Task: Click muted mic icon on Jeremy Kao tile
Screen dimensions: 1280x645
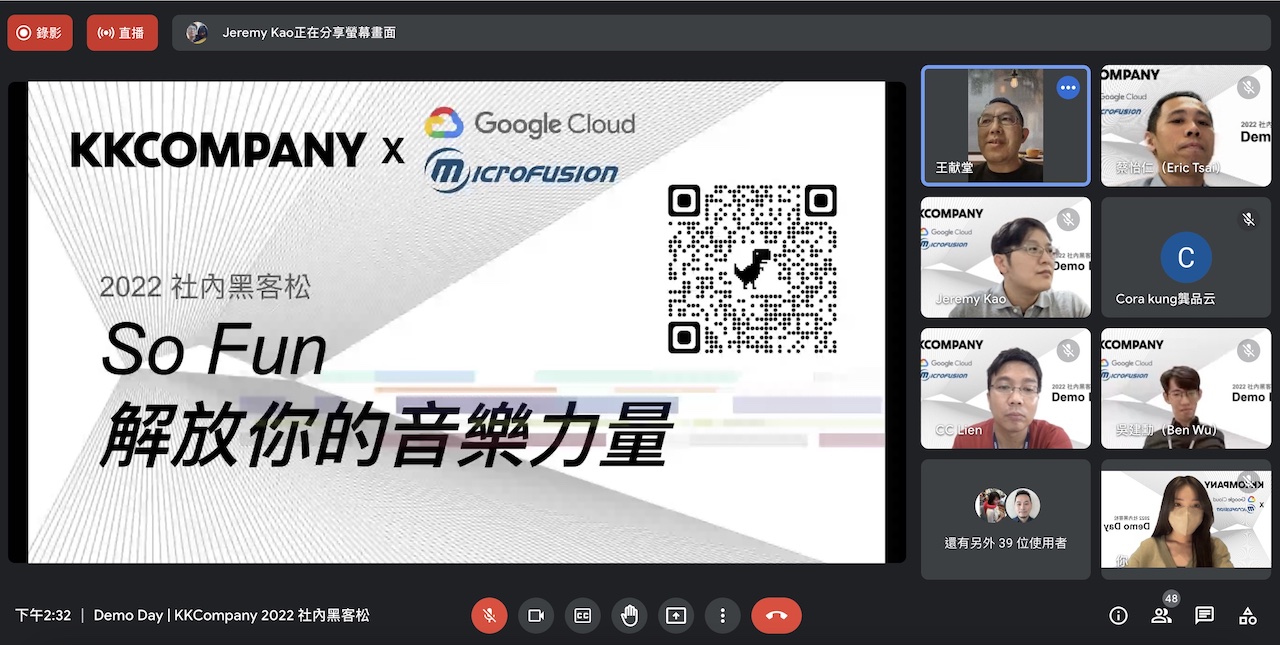Action: pos(1068,218)
